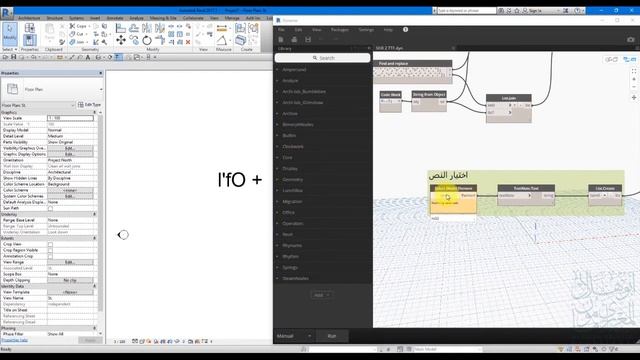Click the camera export image icon in Dynamo

631,39
